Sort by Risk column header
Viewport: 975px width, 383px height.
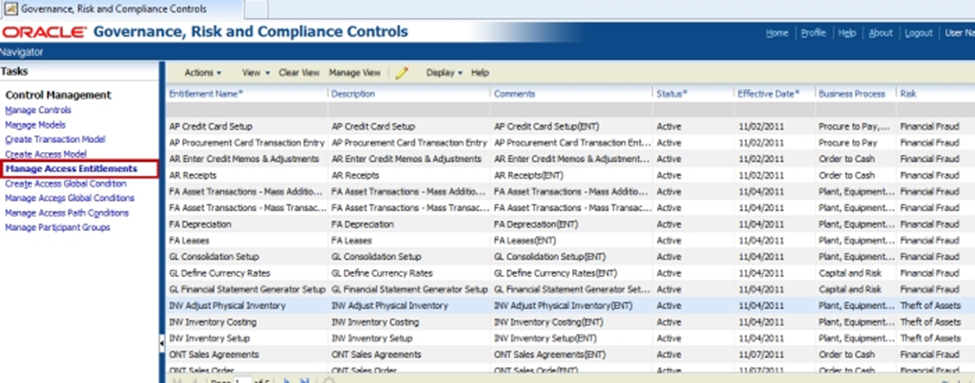point(908,94)
